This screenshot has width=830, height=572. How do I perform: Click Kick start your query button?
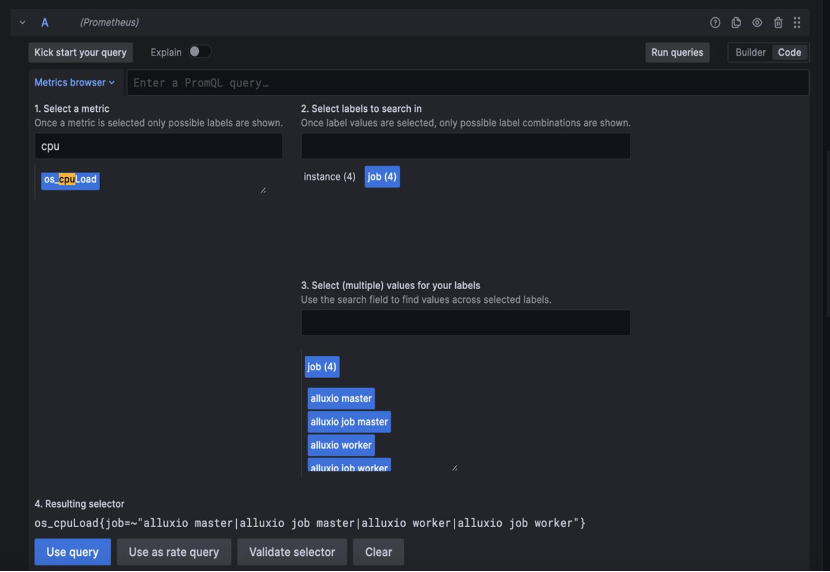coord(80,52)
